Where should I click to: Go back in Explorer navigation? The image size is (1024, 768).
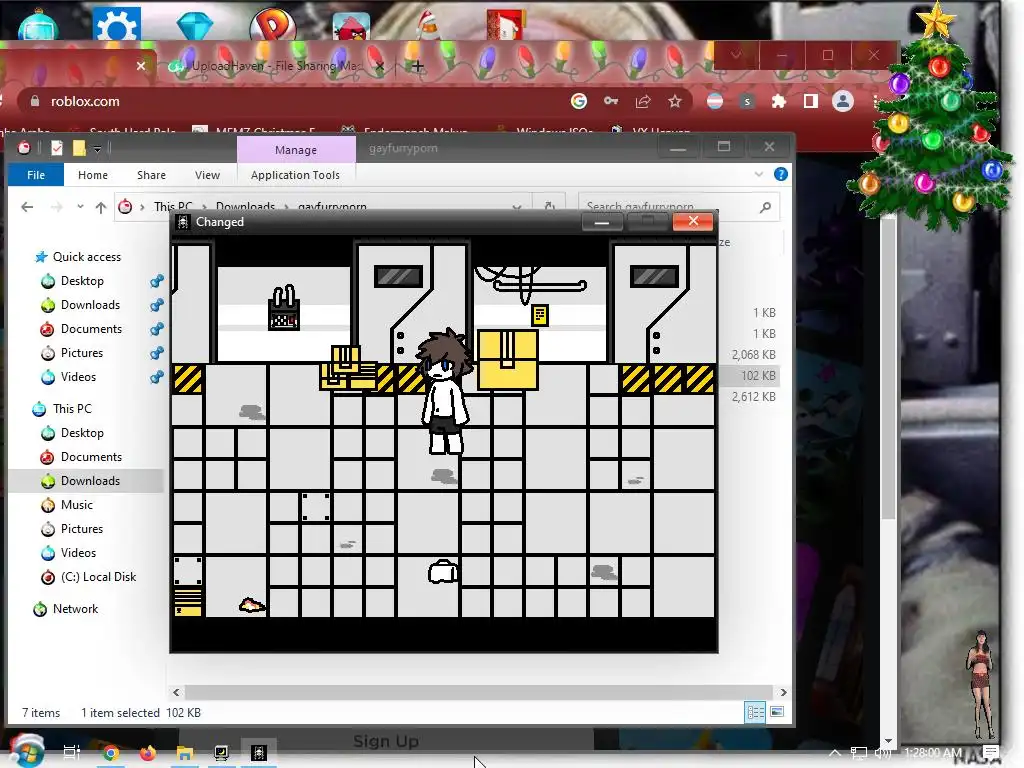(x=27, y=207)
